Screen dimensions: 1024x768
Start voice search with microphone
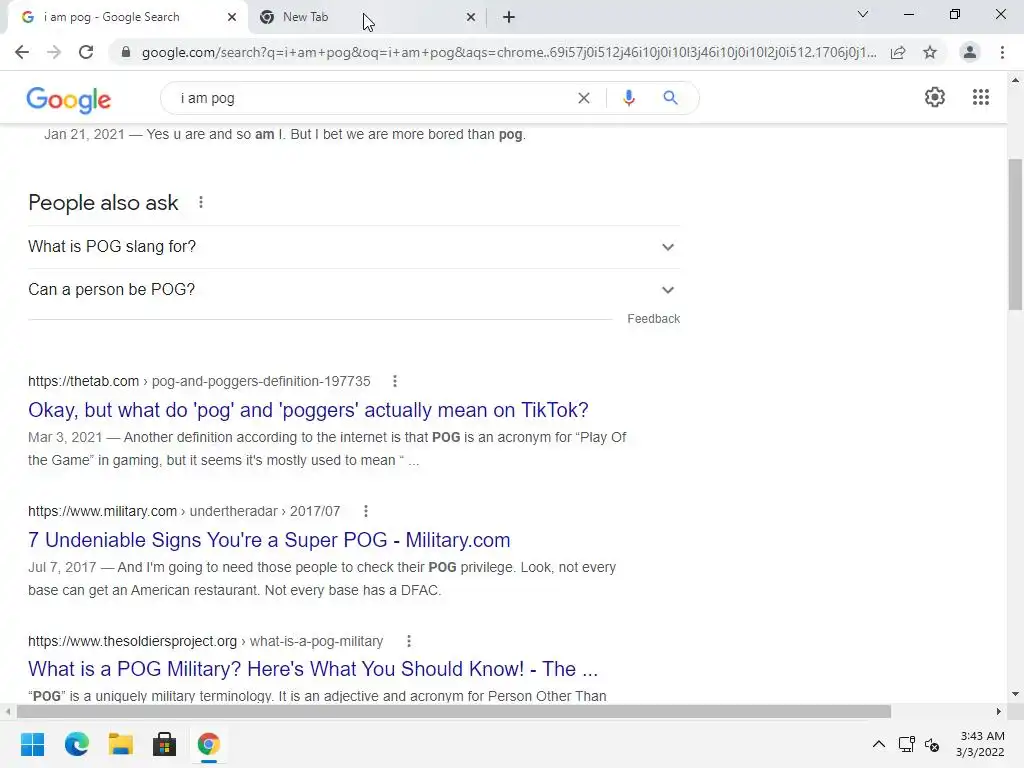[628, 98]
